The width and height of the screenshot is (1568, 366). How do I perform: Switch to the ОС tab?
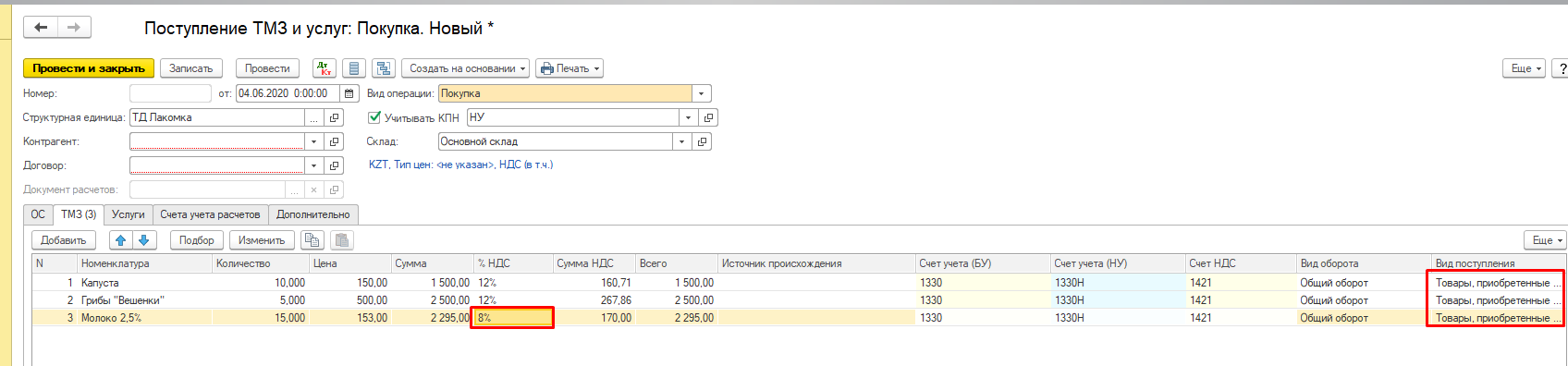click(38, 214)
